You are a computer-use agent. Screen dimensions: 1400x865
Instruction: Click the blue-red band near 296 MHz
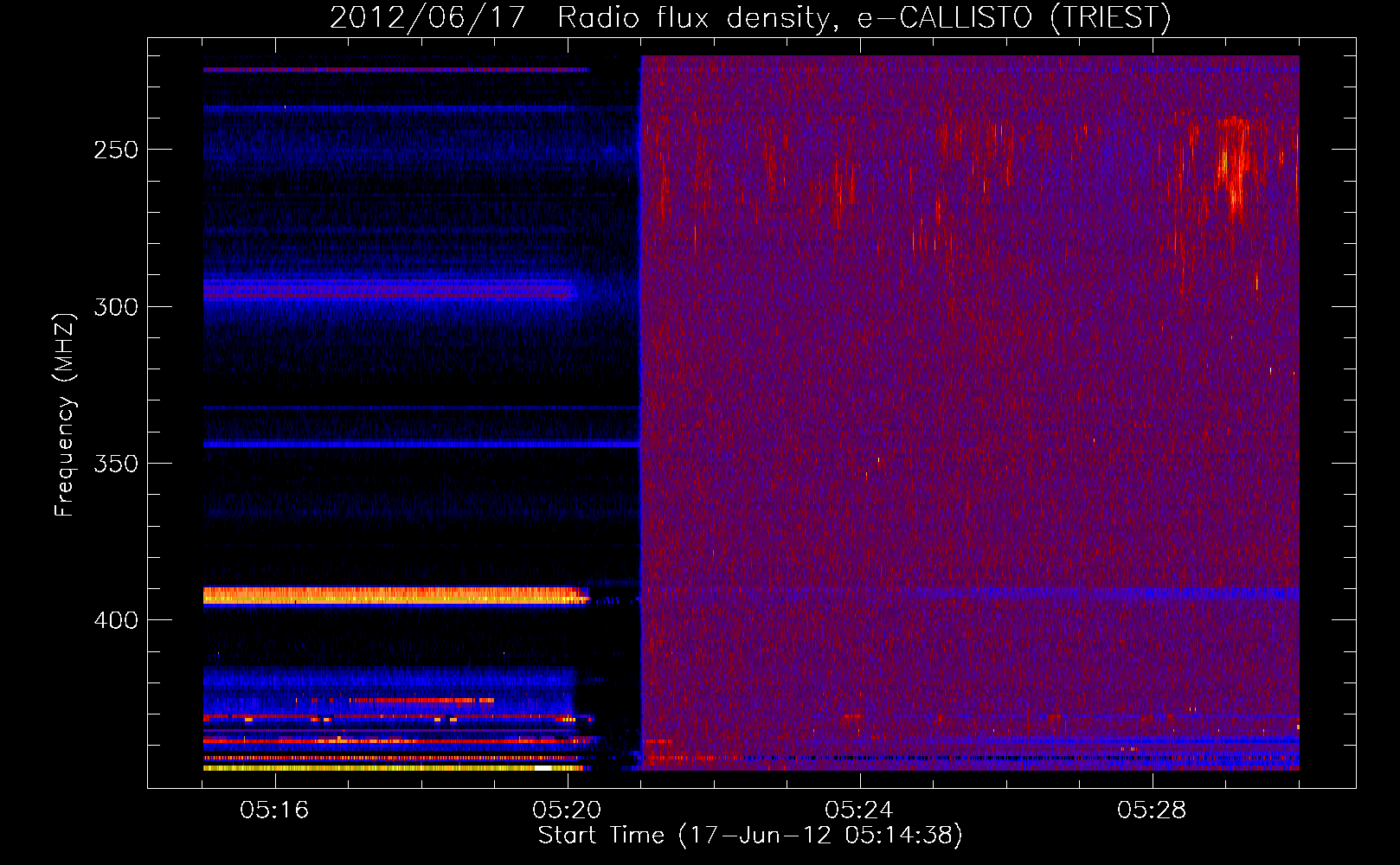click(x=390, y=289)
